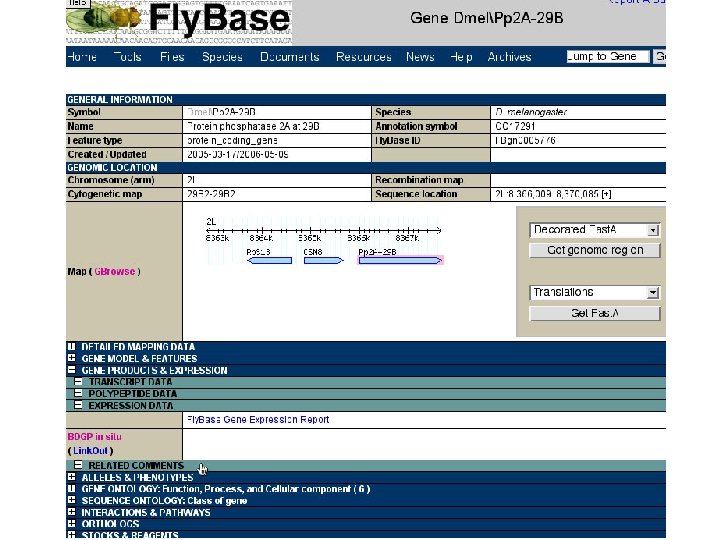Collapse the EXPRESSION DATA subsection
720x540 pixels.
(78, 405)
